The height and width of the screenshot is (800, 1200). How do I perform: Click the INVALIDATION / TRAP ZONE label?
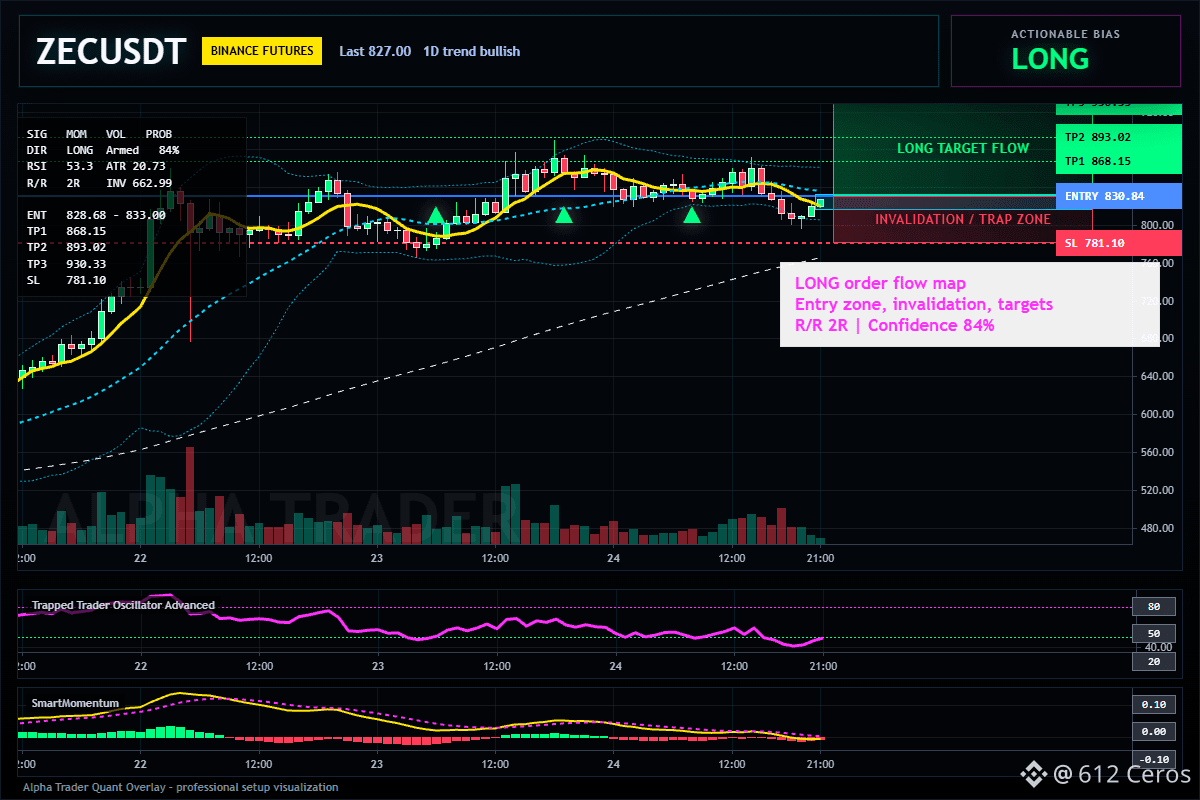tap(963, 219)
